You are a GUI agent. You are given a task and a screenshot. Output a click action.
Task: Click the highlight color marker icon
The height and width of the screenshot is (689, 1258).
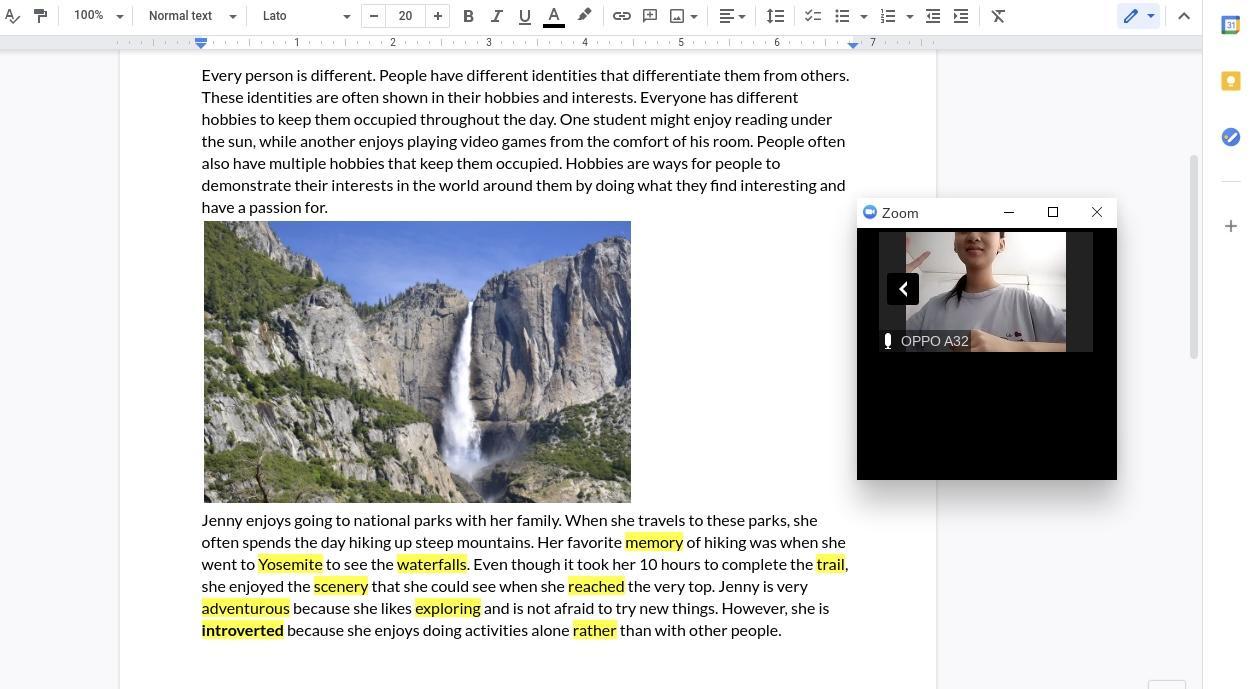pos(584,16)
